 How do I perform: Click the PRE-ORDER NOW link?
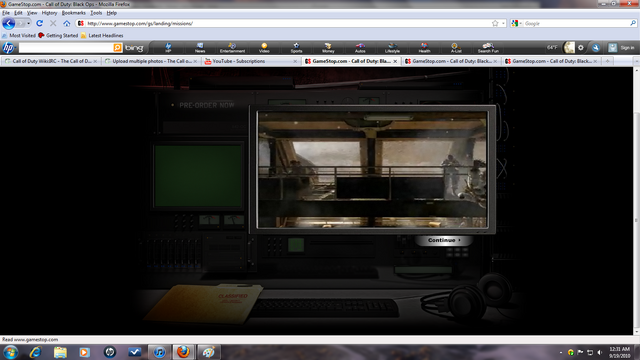pos(207,105)
